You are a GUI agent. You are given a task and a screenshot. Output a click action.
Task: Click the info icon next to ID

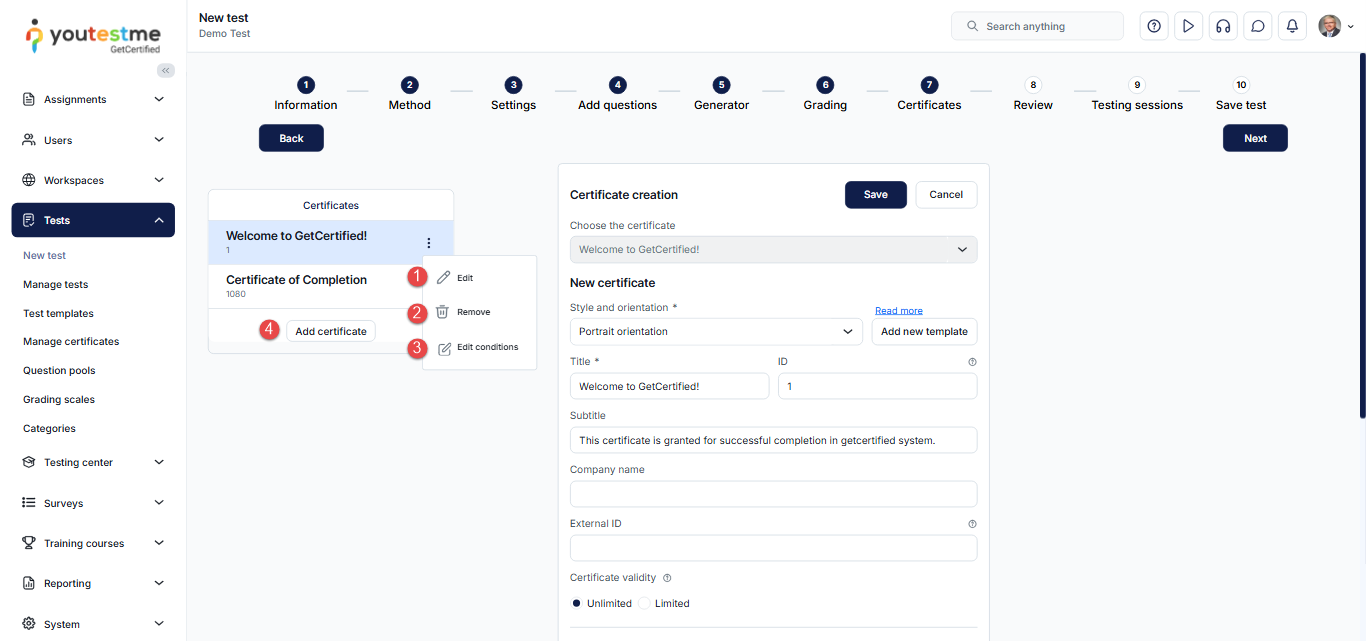[972, 361]
